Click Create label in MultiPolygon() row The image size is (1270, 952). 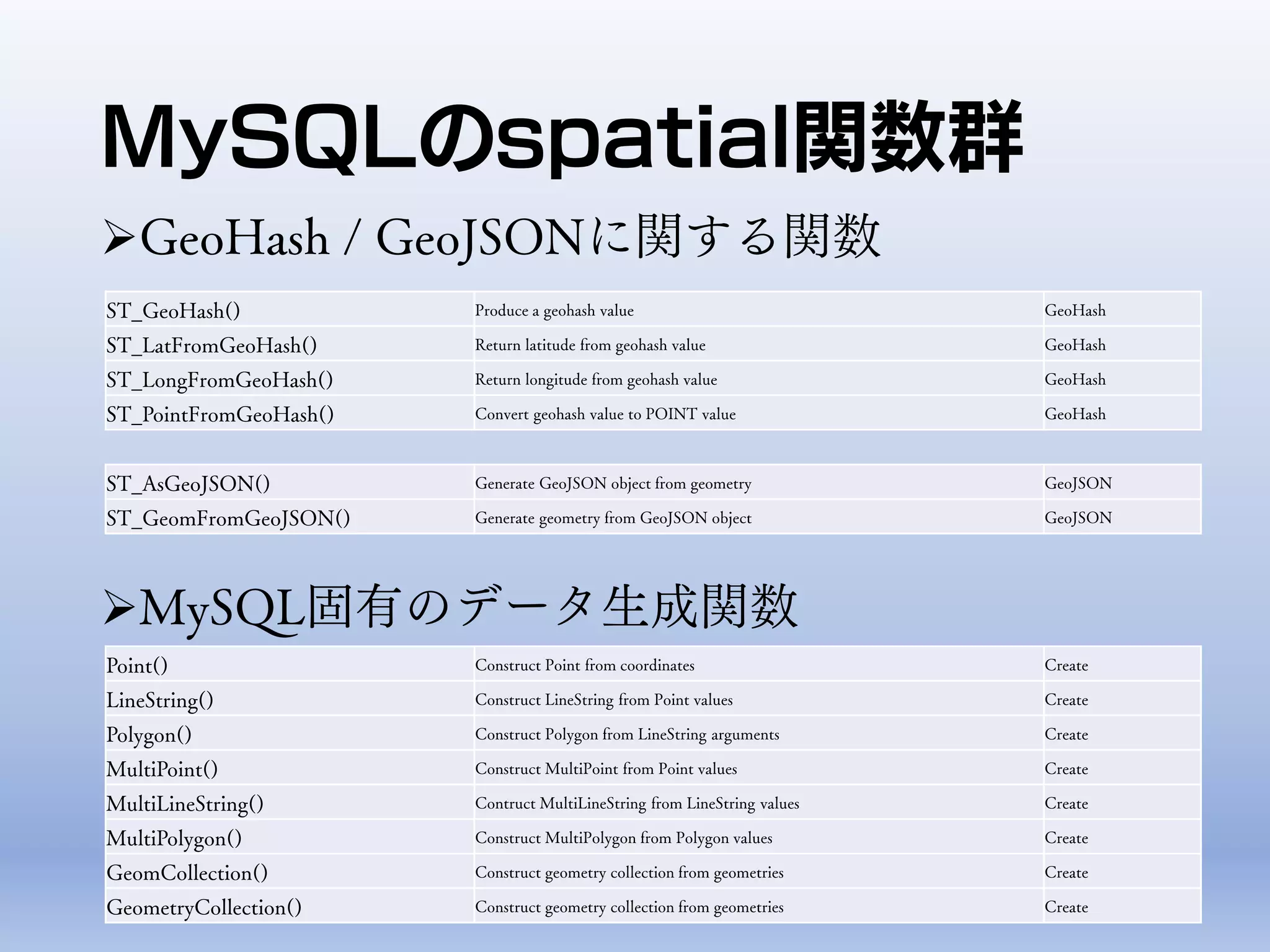tap(1067, 839)
